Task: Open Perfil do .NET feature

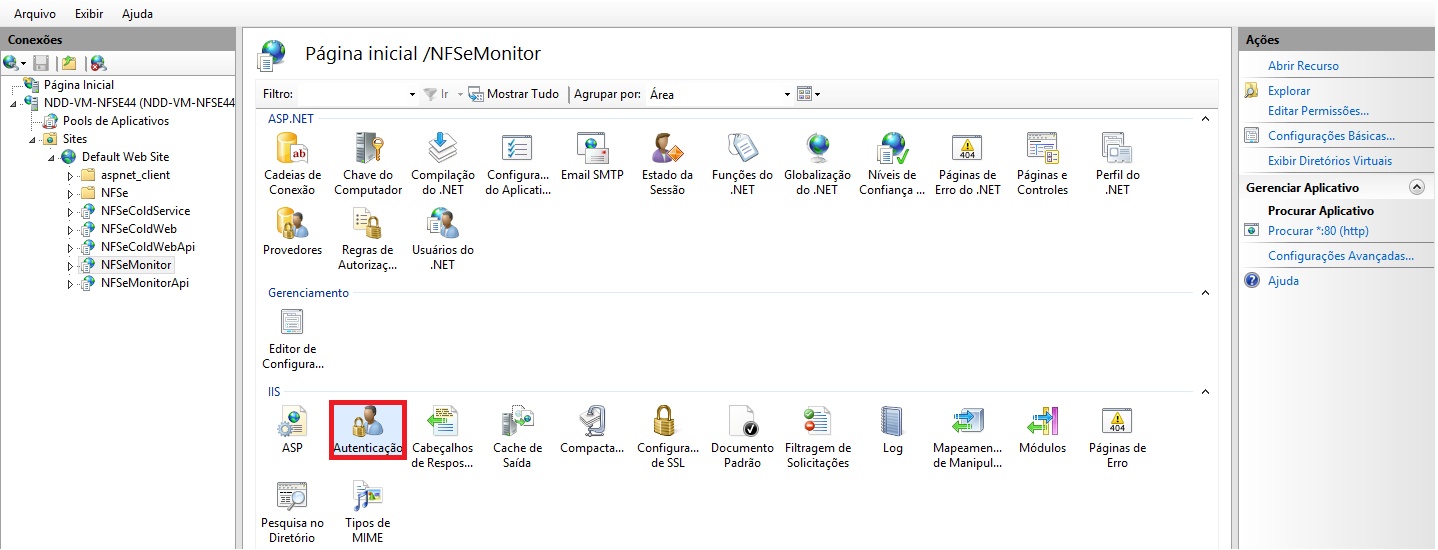Action: [x=1117, y=164]
